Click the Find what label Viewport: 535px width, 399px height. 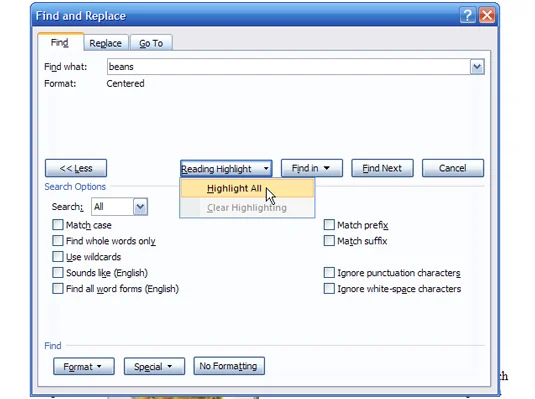tap(66, 67)
